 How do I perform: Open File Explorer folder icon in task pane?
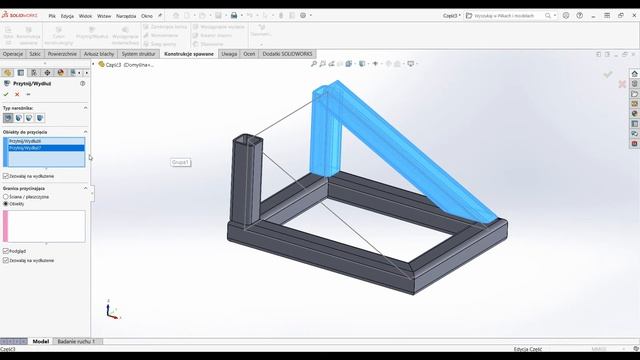click(x=634, y=94)
